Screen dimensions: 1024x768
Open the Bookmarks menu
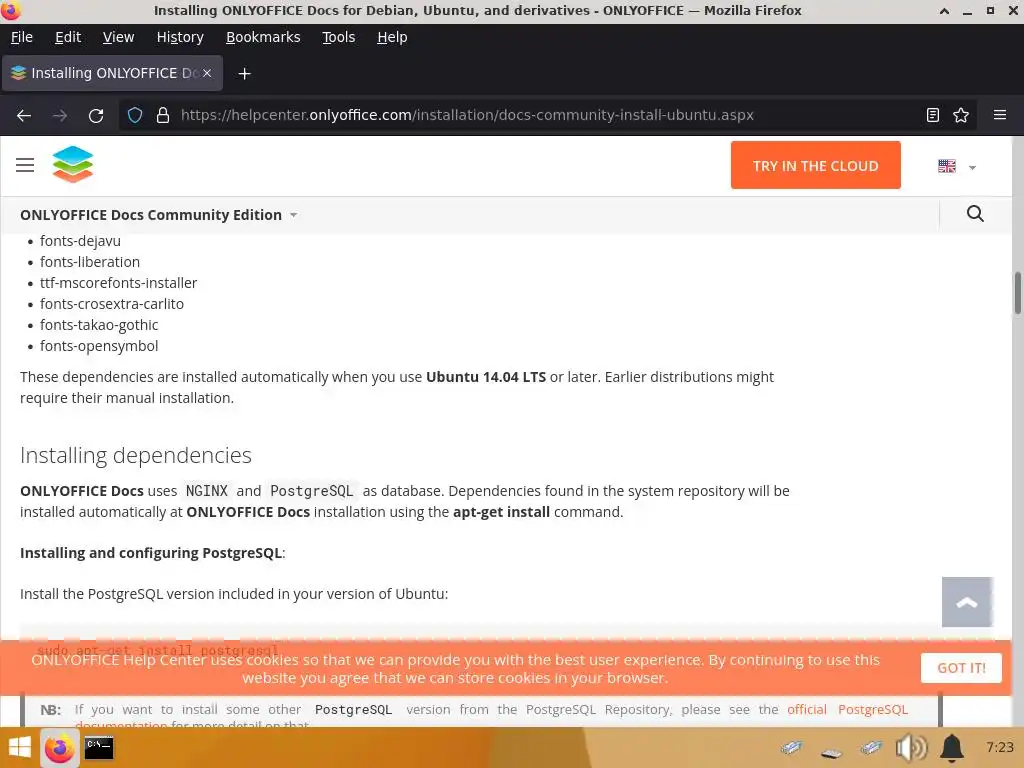263,37
